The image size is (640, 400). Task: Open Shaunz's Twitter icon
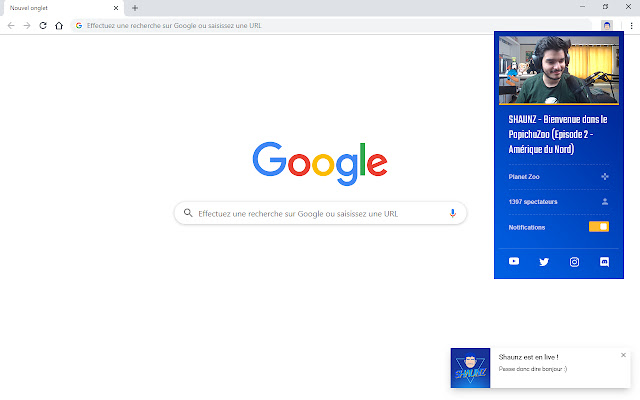click(x=544, y=262)
